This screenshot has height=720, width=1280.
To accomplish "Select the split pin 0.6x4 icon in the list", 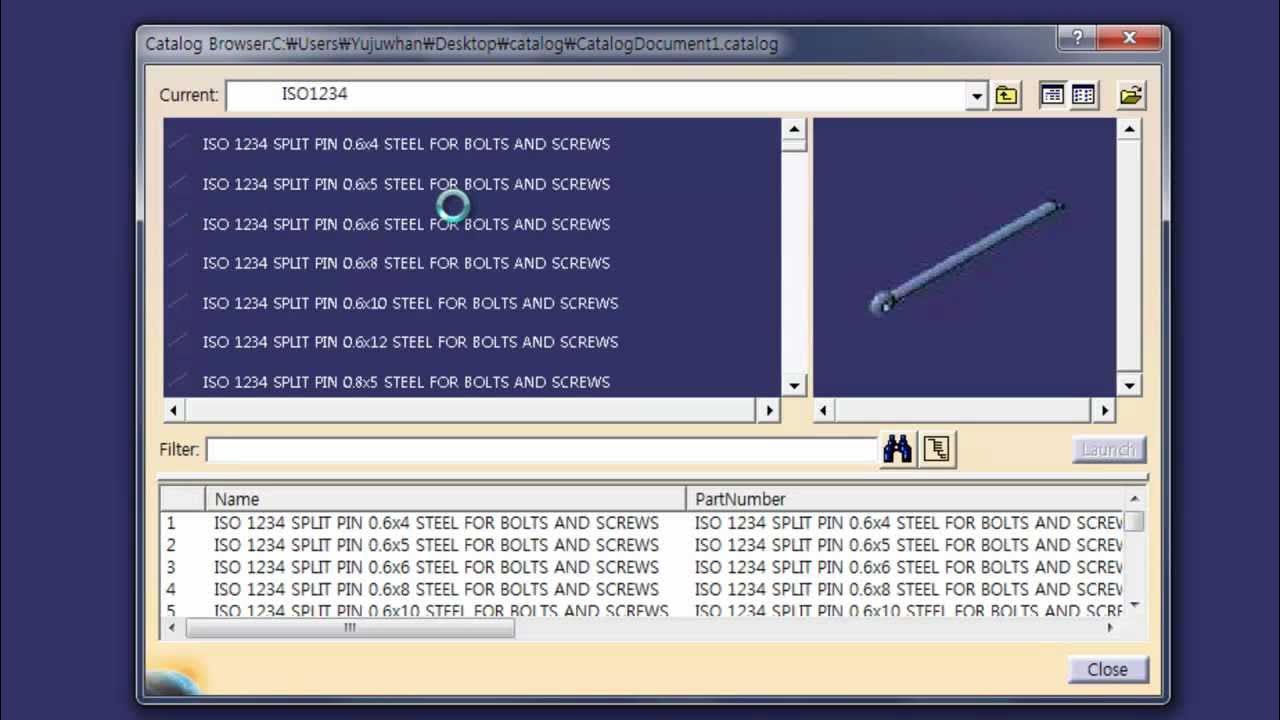I will click(179, 144).
